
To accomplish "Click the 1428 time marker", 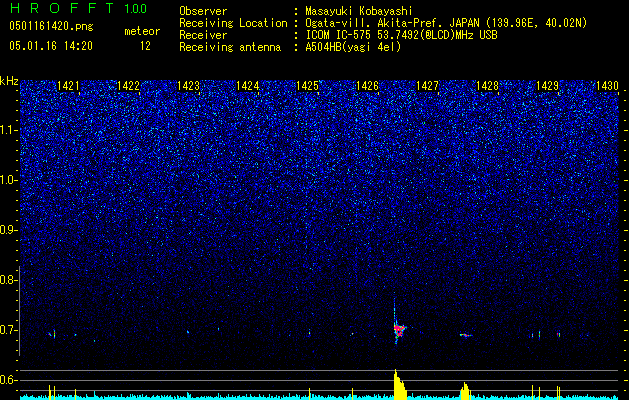I will tap(487, 86).
